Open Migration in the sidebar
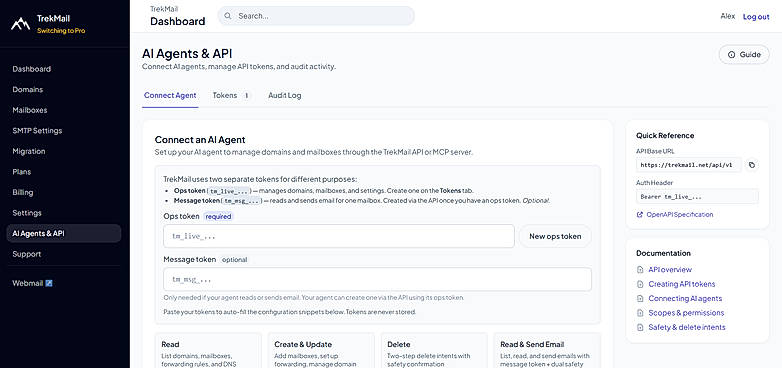Screen dimensions: 782x368 64,151
